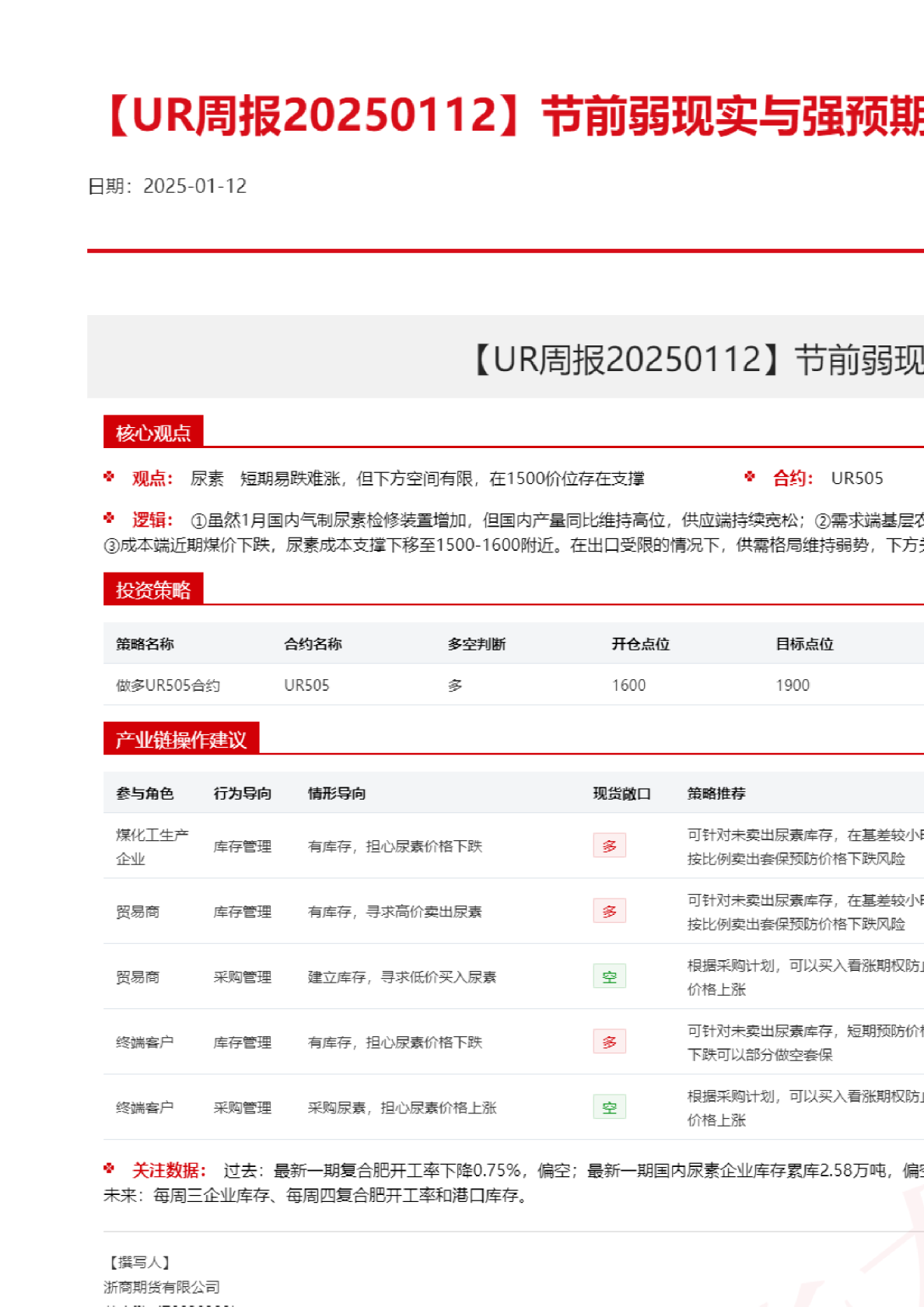Click the 多 badge in 终端客户 库存管理 row
This screenshot has width=924, height=1307.
[609, 1042]
